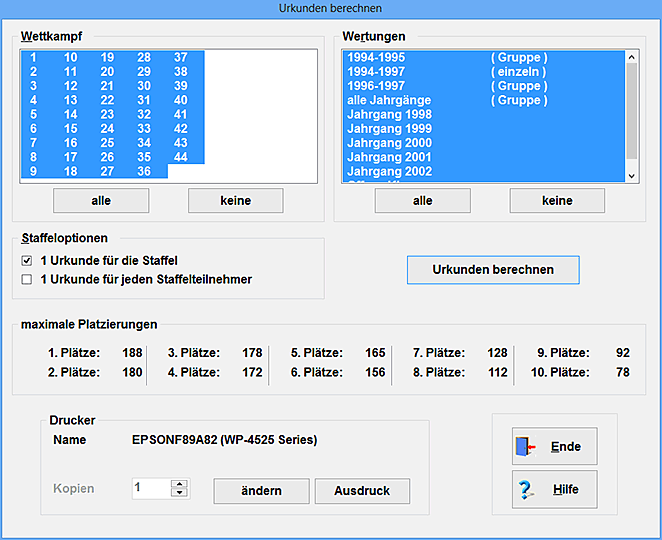662x540 pixels.
Task: Click into the Kopien number field
Action: 151,489
